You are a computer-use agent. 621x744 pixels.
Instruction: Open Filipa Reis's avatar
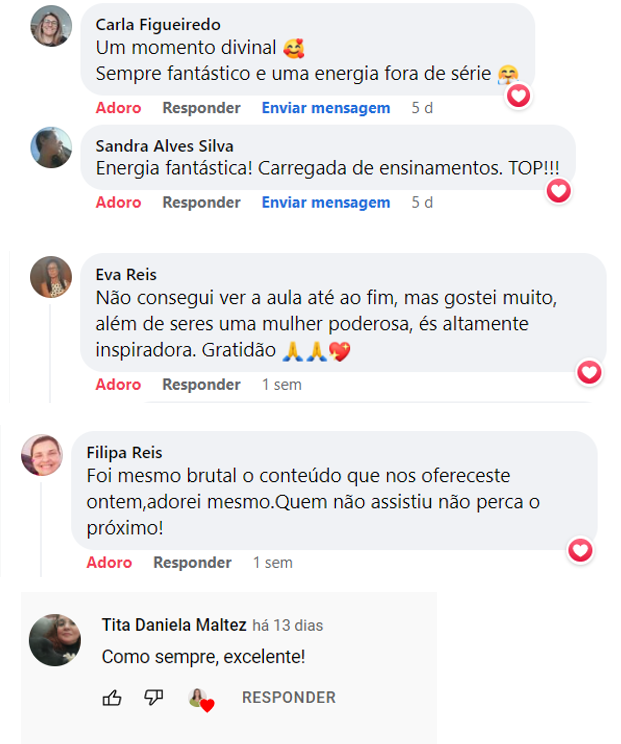(42, 455)
